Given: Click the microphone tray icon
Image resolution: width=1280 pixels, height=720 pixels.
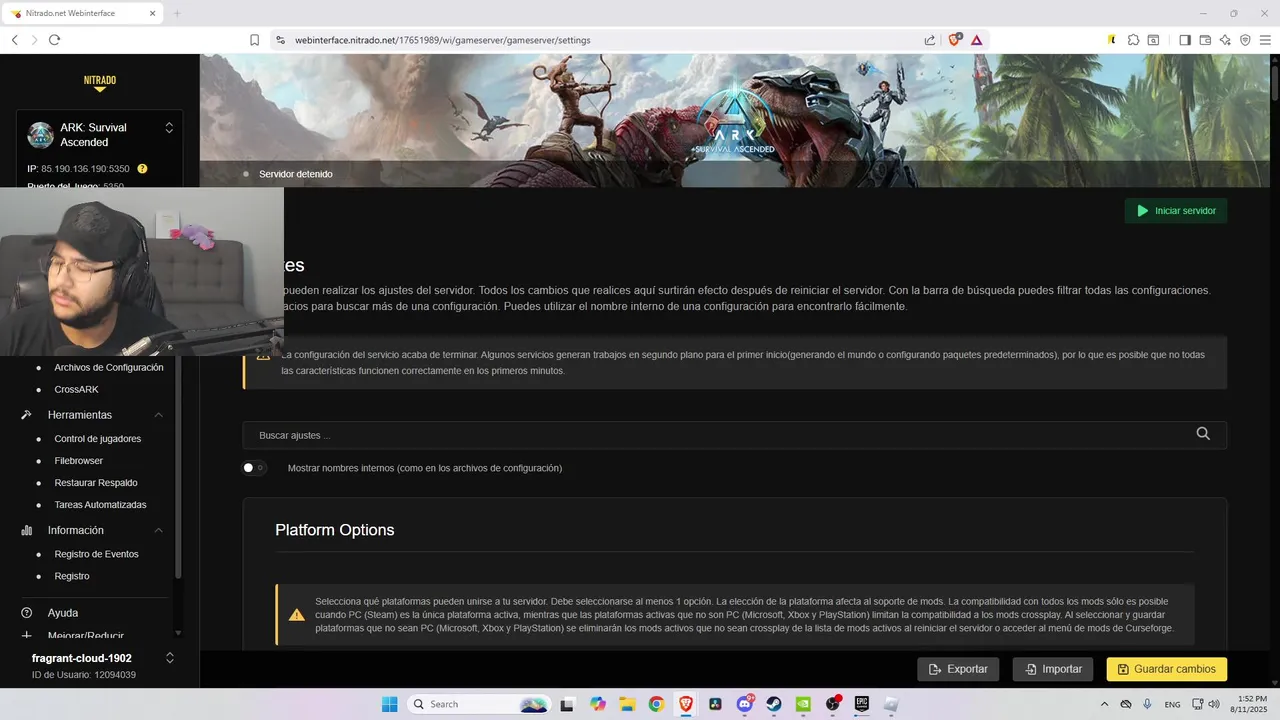Looking at the screenshot, I should coord(1147,704).
